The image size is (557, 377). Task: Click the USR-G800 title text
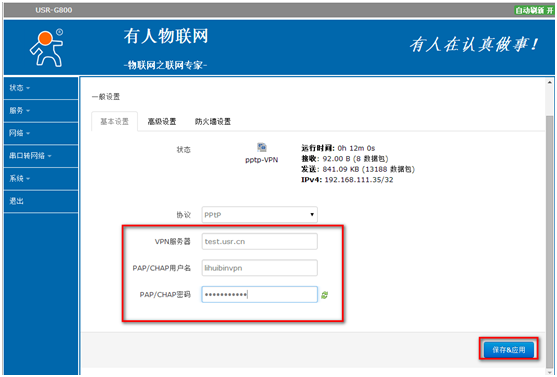click(x=54, y=10)
